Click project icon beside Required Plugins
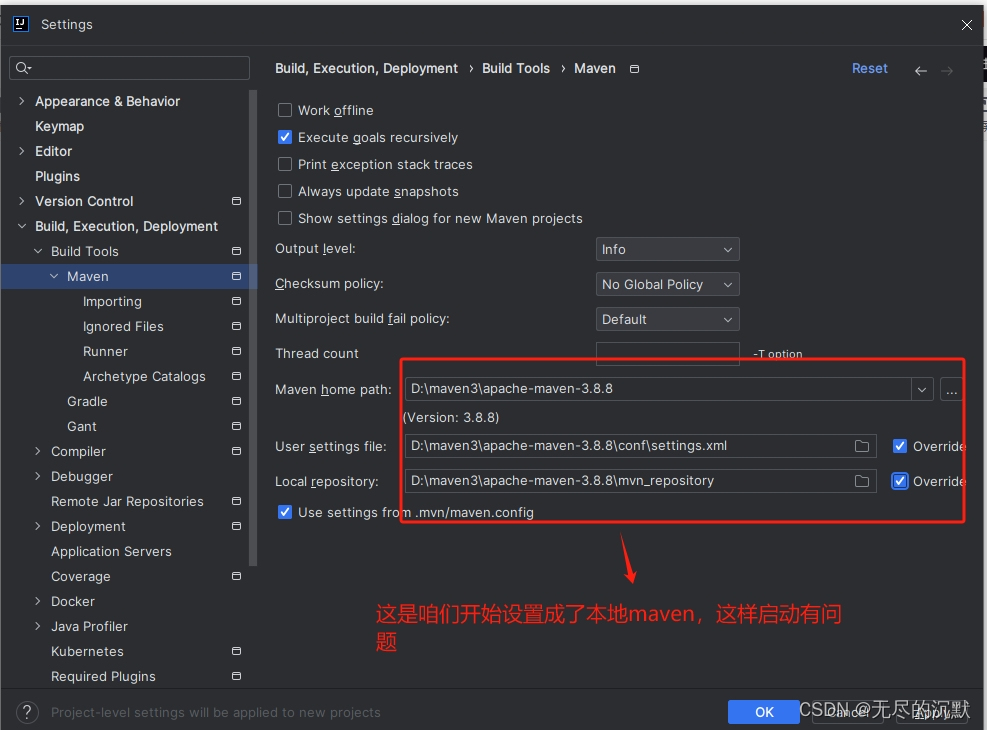Image resolution: width=987 pixels, height=730 pixels. 237,676
